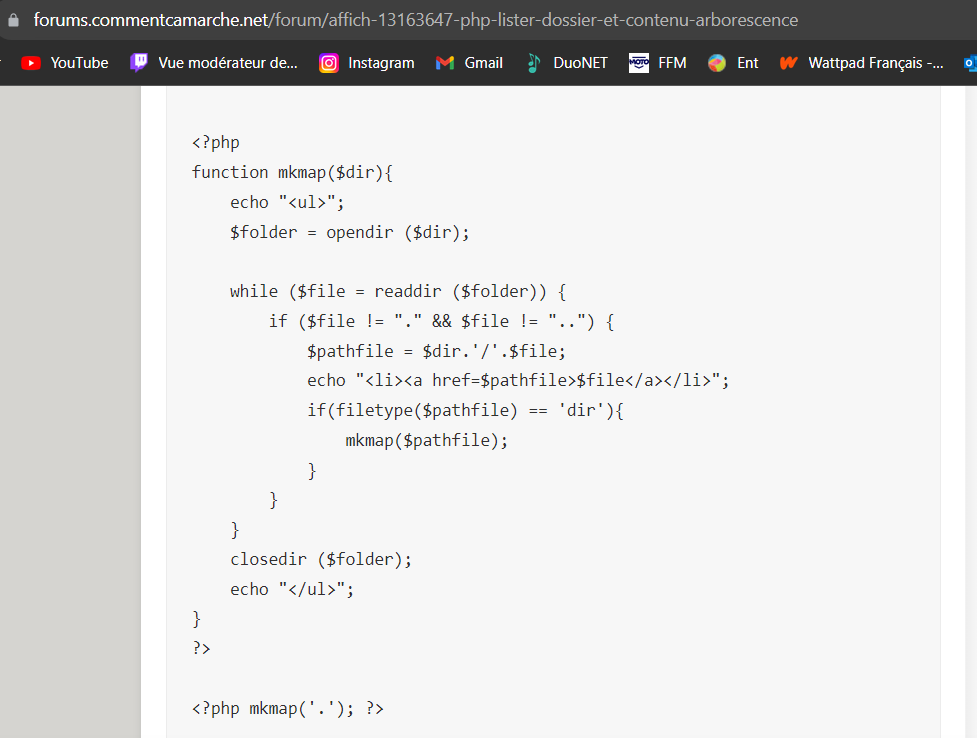The image size is (977, 738).
Task: Open the Ent bookmark
Action: 733,63
